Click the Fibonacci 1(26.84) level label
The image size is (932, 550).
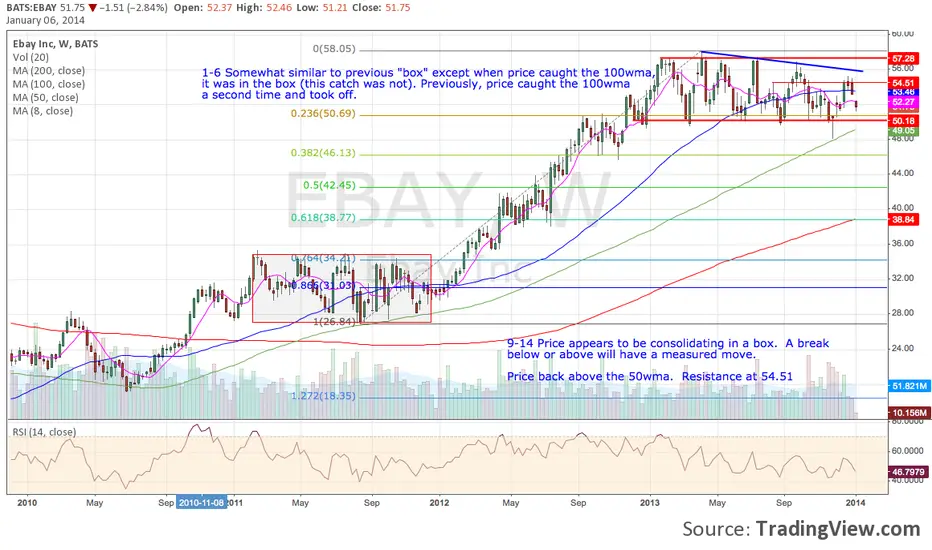click(334, 321)
